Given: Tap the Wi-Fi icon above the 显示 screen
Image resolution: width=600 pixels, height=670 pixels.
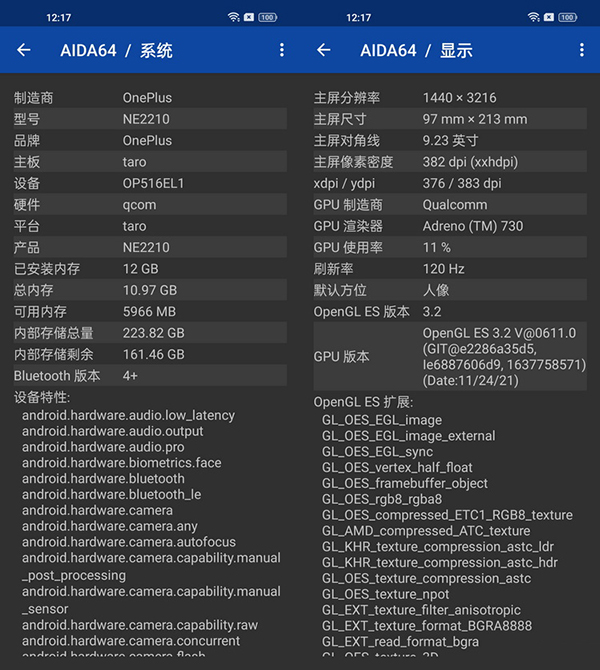Looking at the screenshot, I should 534,17.
